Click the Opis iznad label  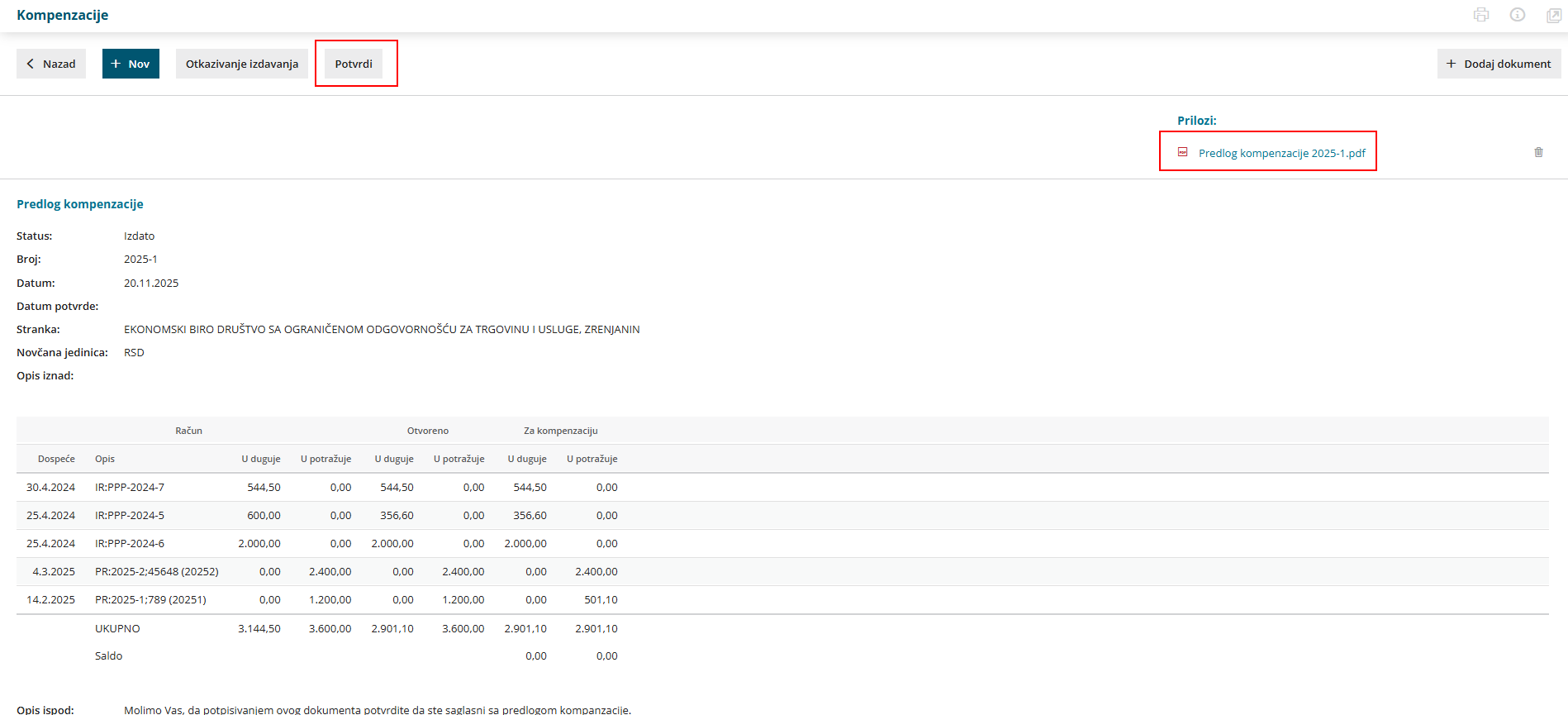pos(45,375)
